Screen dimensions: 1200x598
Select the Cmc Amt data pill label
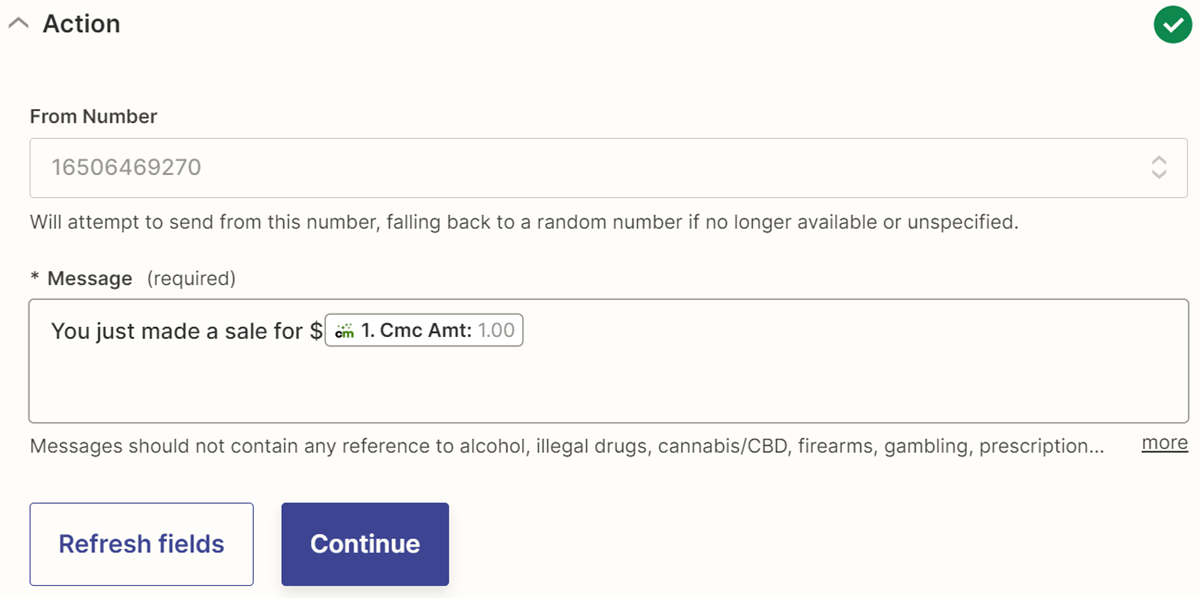(x=416, y=331)
